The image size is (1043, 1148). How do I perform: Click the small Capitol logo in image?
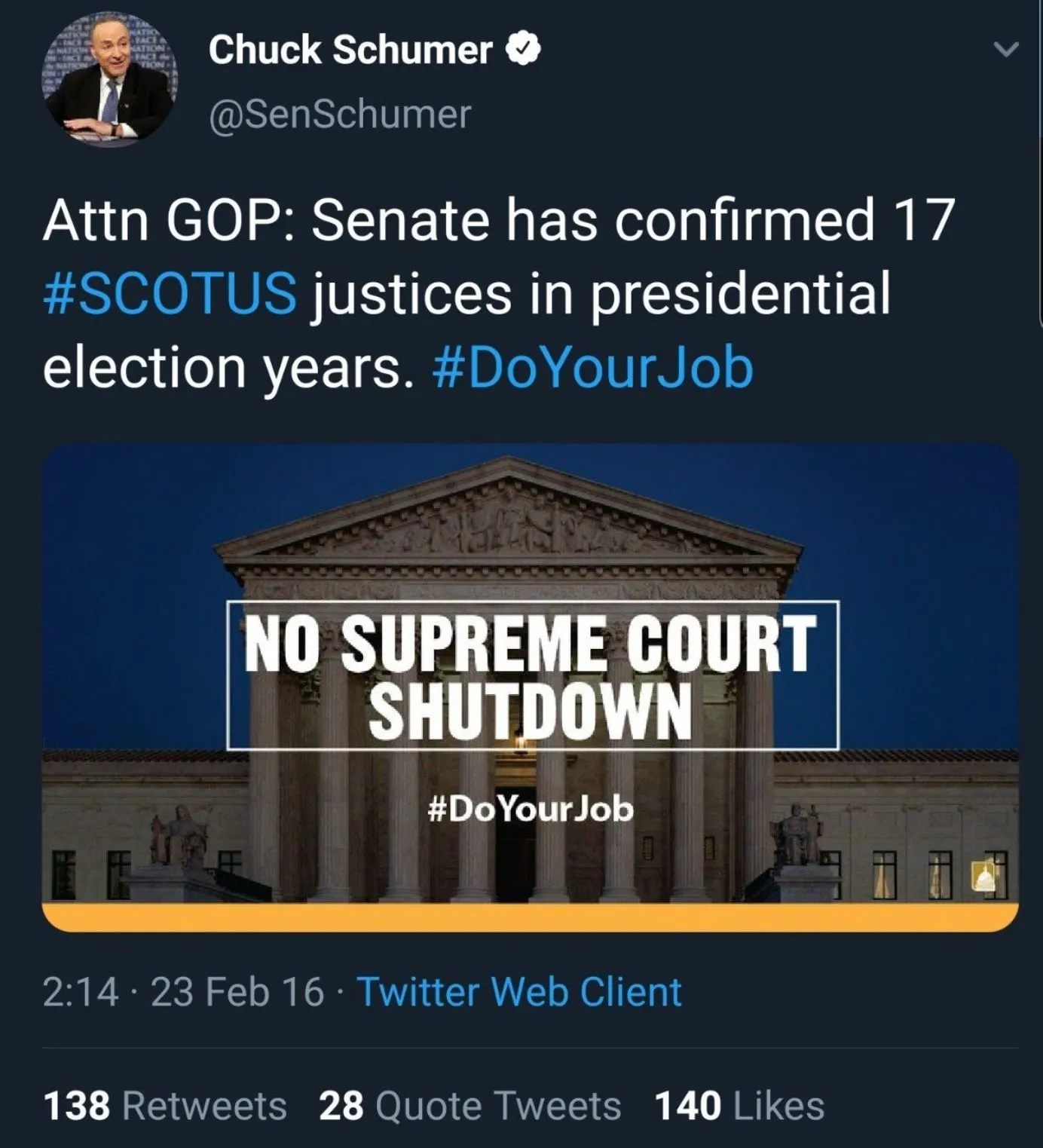[985, 877]
